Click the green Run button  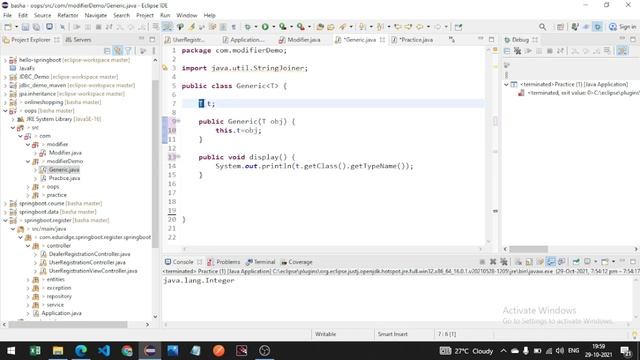pyautogui.click(x=265, y=27)
